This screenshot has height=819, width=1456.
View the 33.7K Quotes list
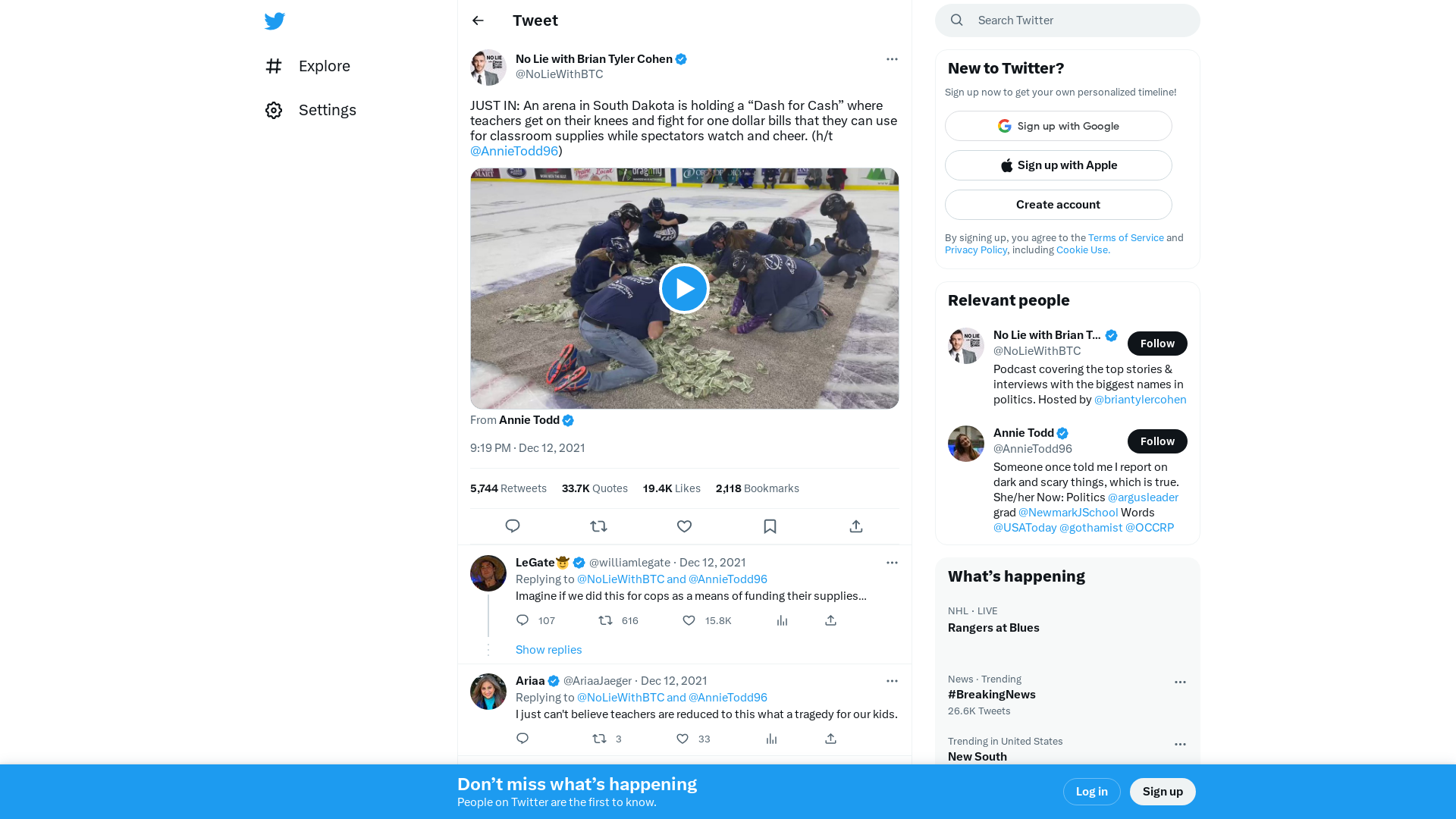coord(595,488)
